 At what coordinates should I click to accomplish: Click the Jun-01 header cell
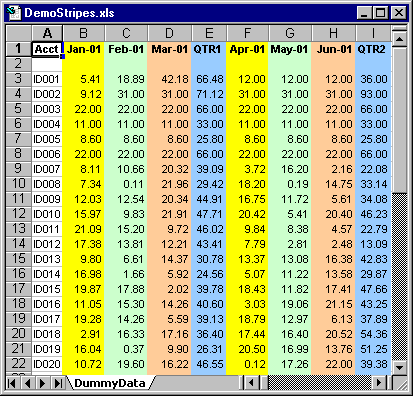pyautogui.click(x=333, y=49)
